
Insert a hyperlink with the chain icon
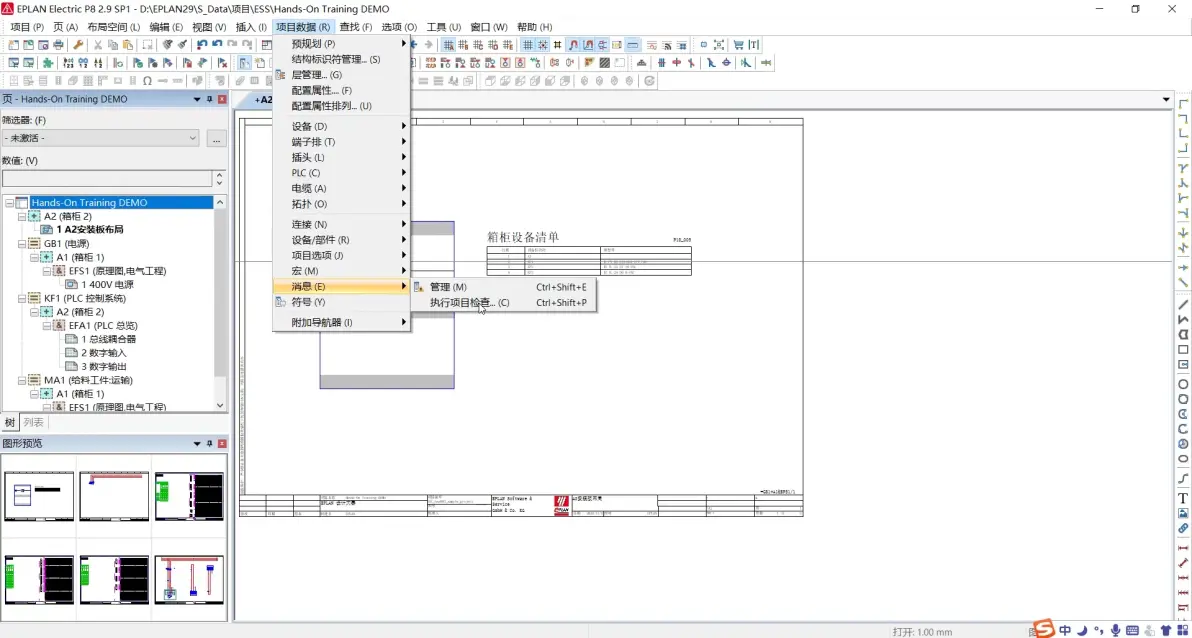(1183, 528)
